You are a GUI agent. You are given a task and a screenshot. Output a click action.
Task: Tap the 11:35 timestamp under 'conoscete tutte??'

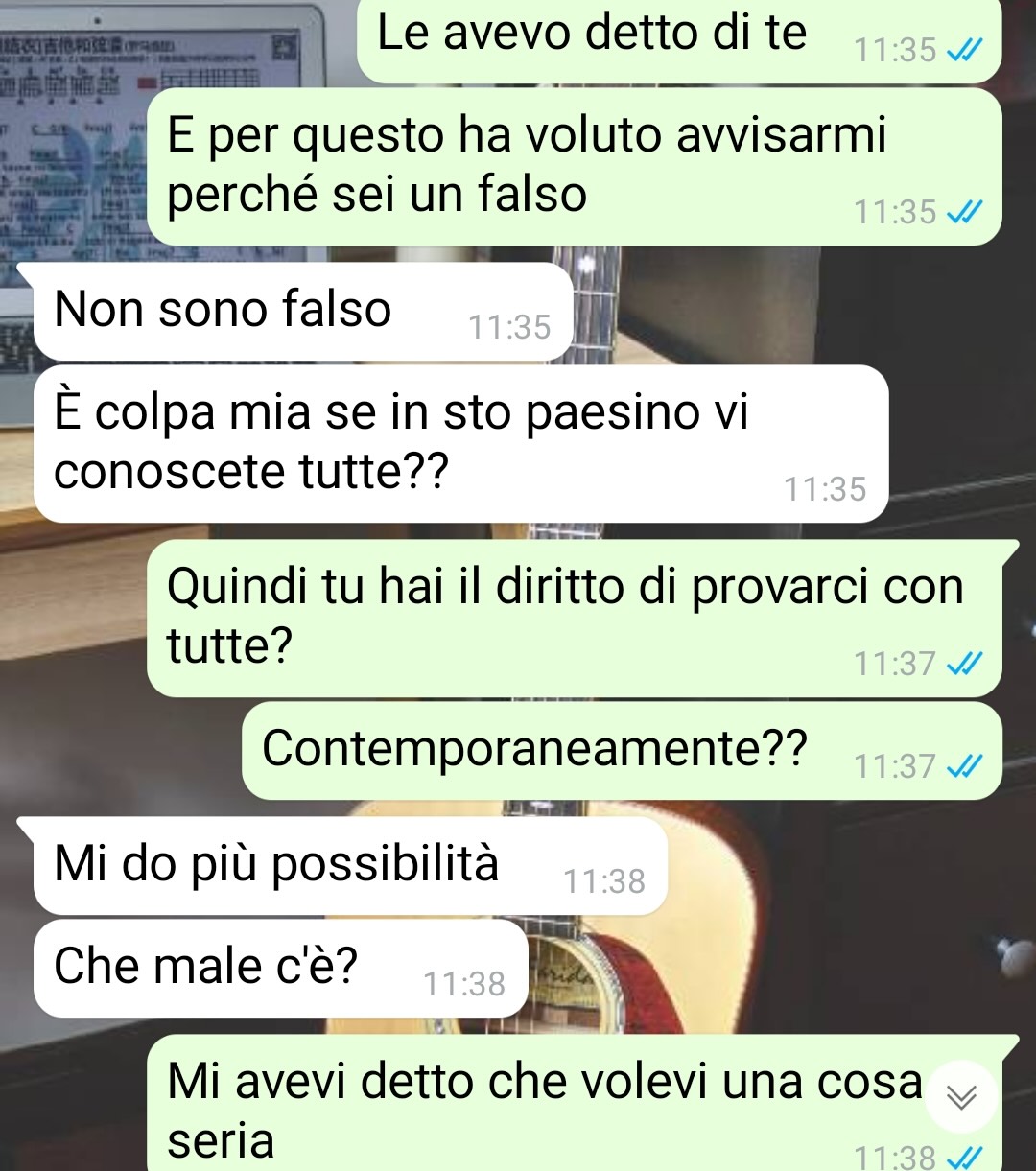825,490
